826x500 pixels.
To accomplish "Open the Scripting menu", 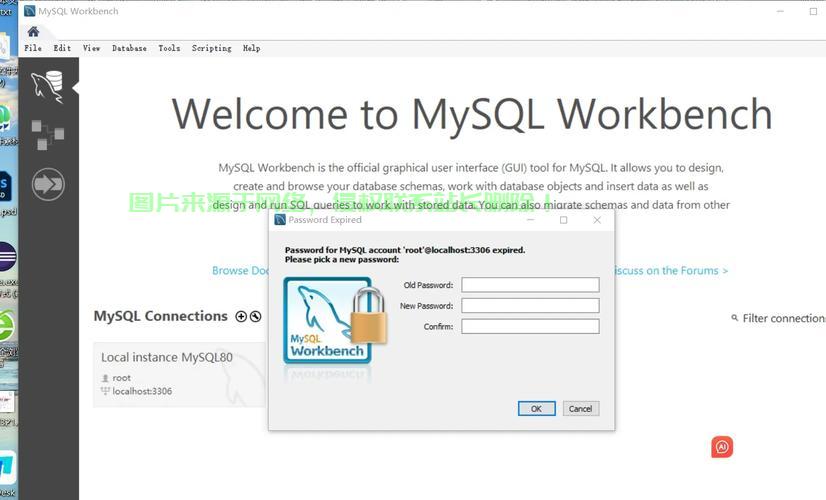I will (x=211, y=48).
